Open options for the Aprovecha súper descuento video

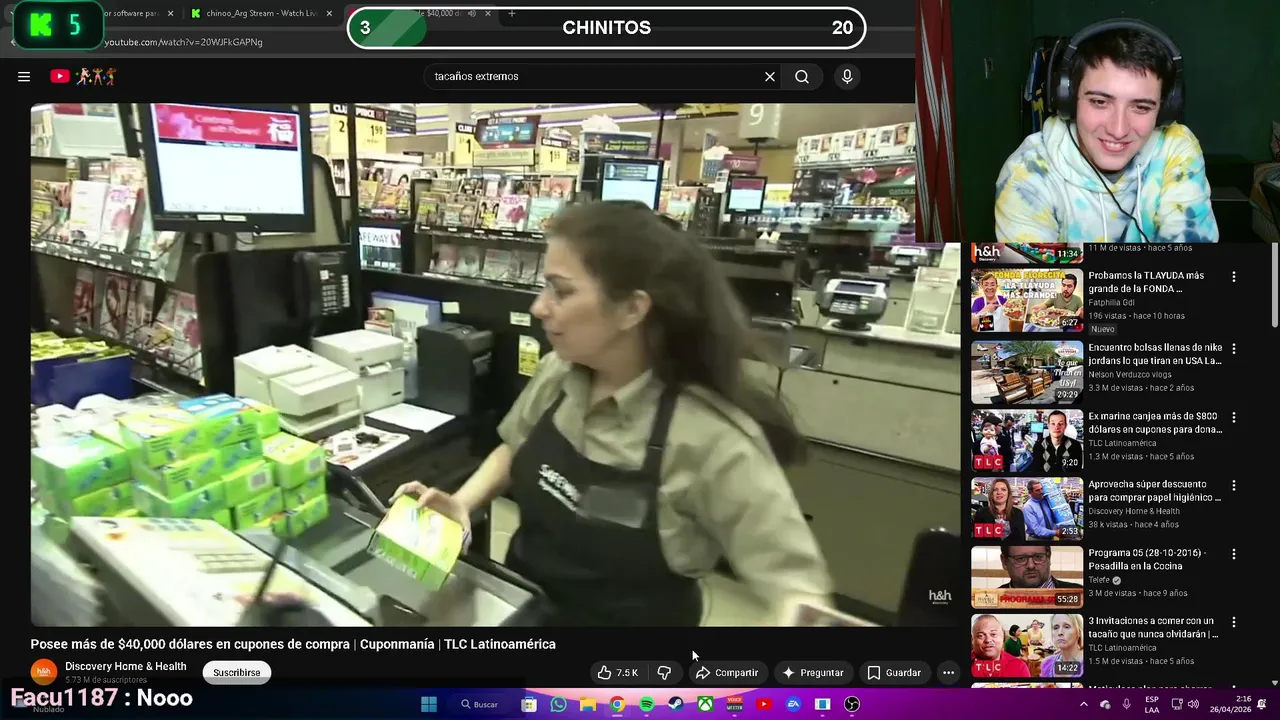point(1233,485)
